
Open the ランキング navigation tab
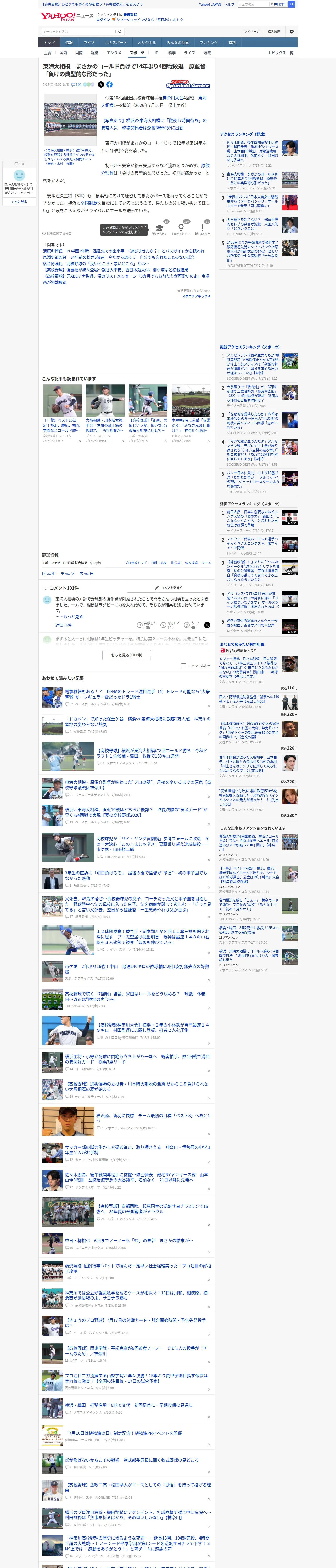click(209, 43)
